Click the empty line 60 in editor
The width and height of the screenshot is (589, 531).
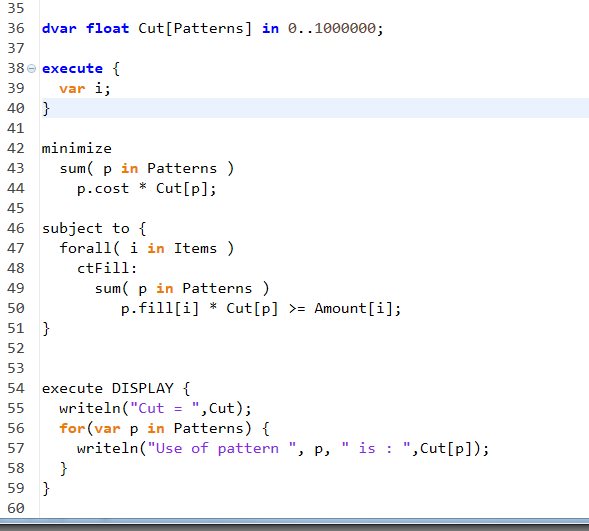click(314, 508)
